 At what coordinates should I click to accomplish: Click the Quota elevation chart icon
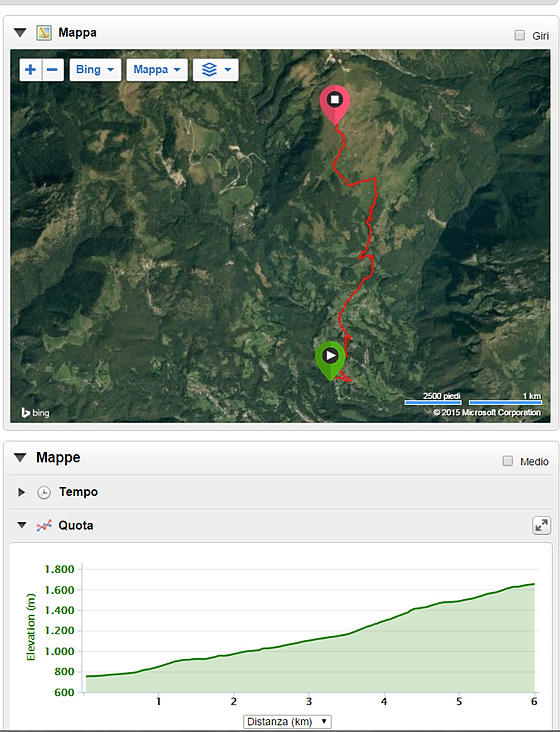coord(44,526)
